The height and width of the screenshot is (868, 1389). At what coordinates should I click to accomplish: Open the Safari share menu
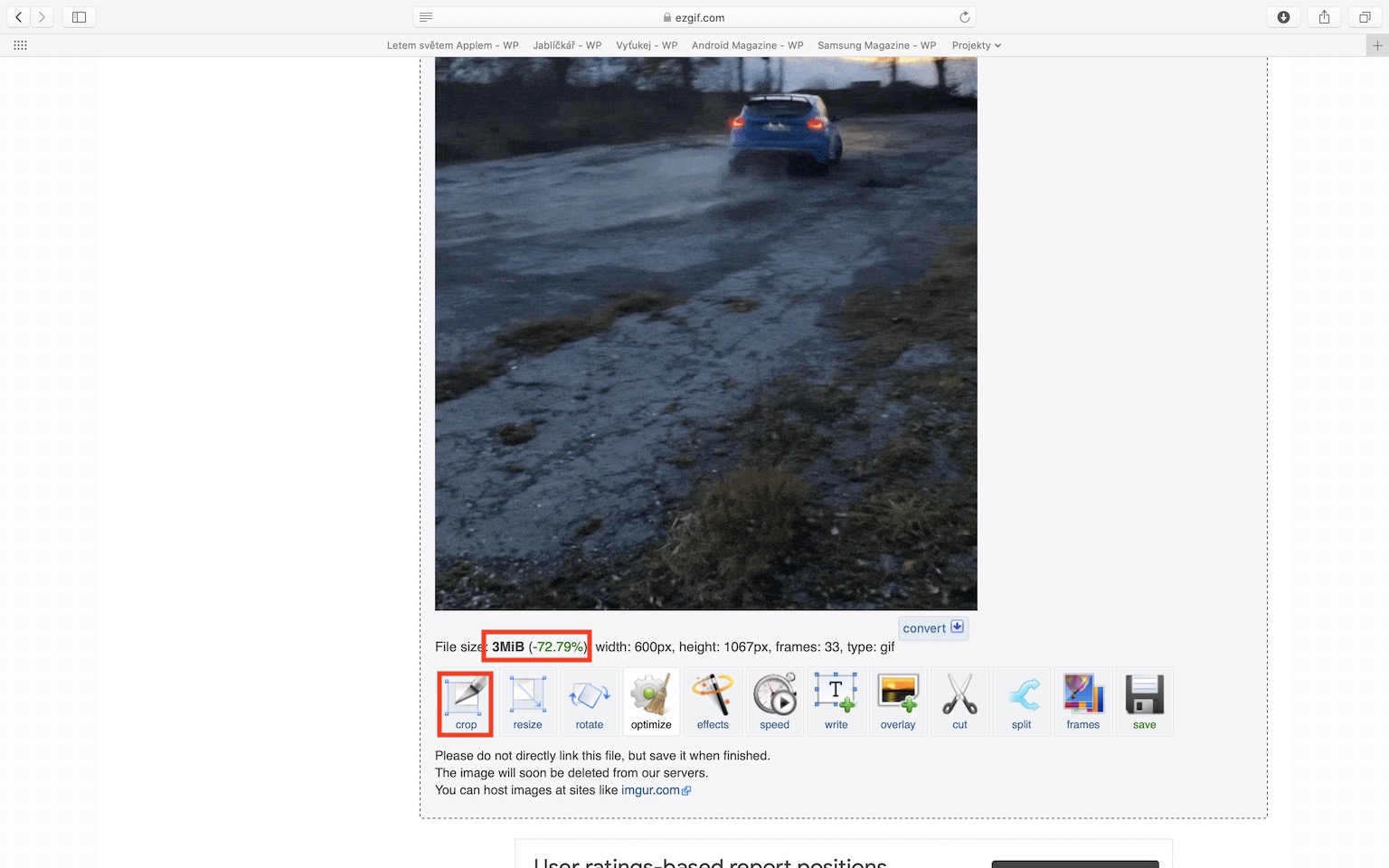[1324, 17]
